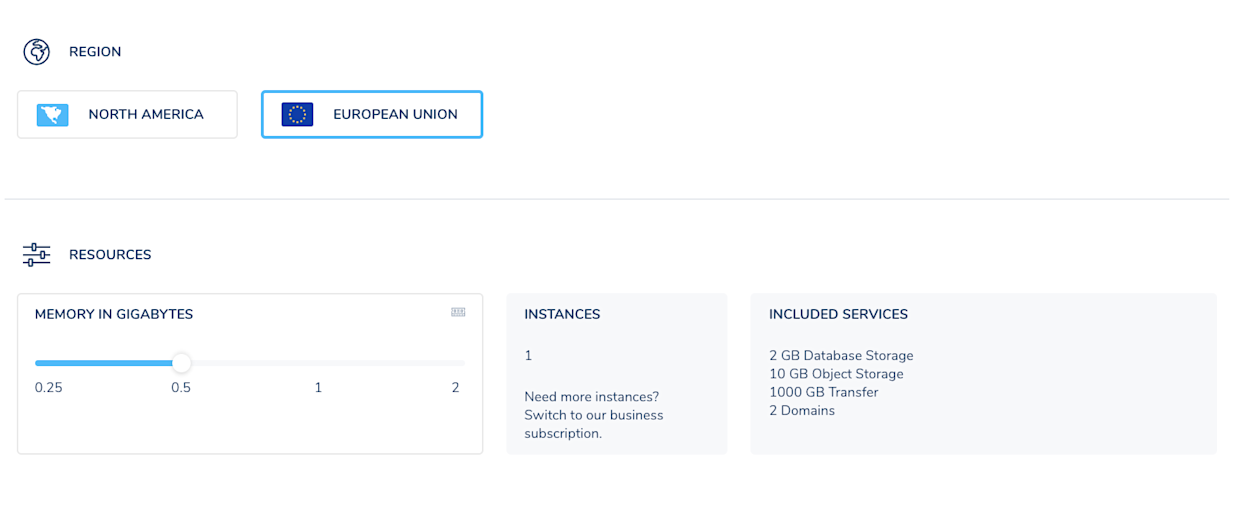Click the REGION section heading

(95, 52)
